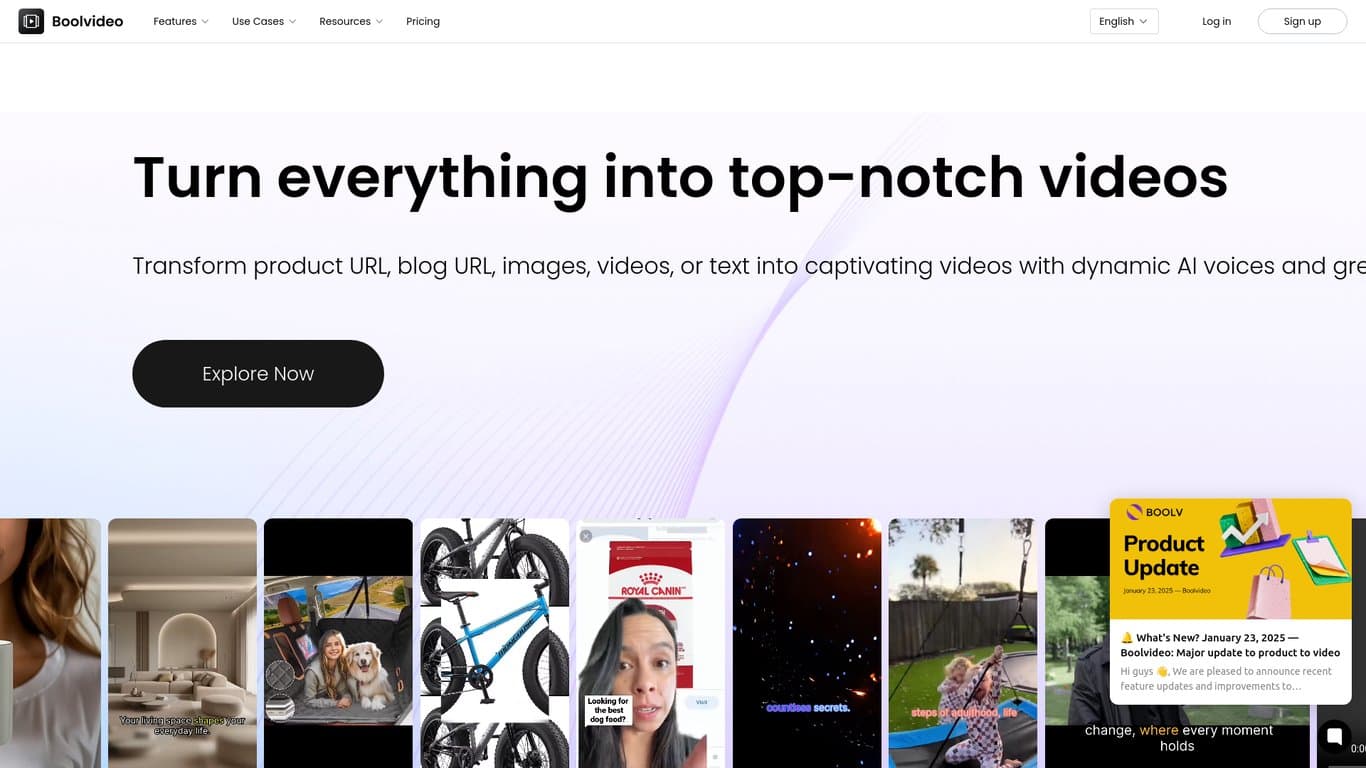Viewport: 1366px width, 768px height.
Task: Select the blue fat-tire bike video thumbnail
Action: (494, 643)
